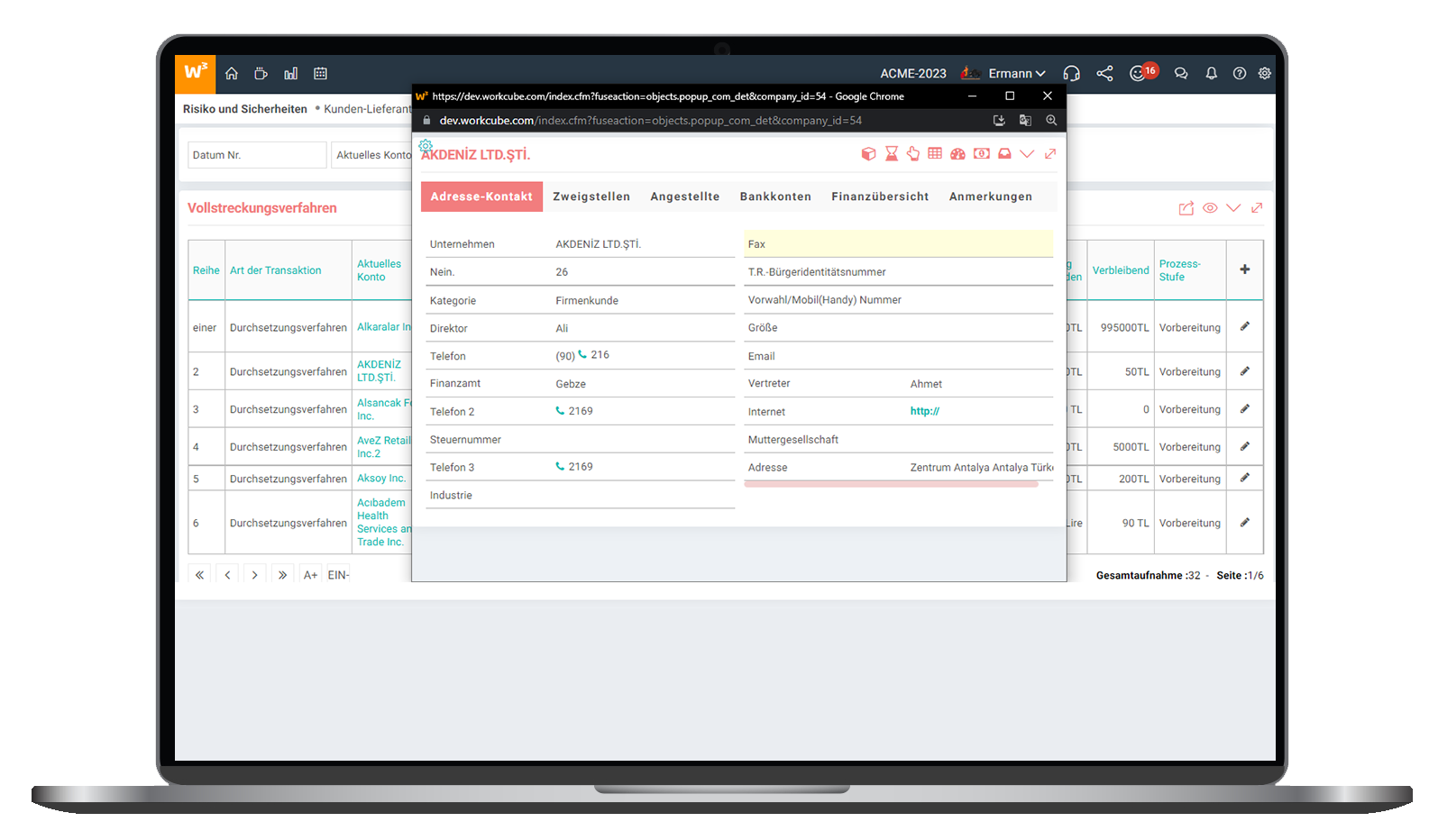Click the zoom magnifier in Chrome address bar
1438x840 pixels.
pyautogui.click(x=1051, y=120)
